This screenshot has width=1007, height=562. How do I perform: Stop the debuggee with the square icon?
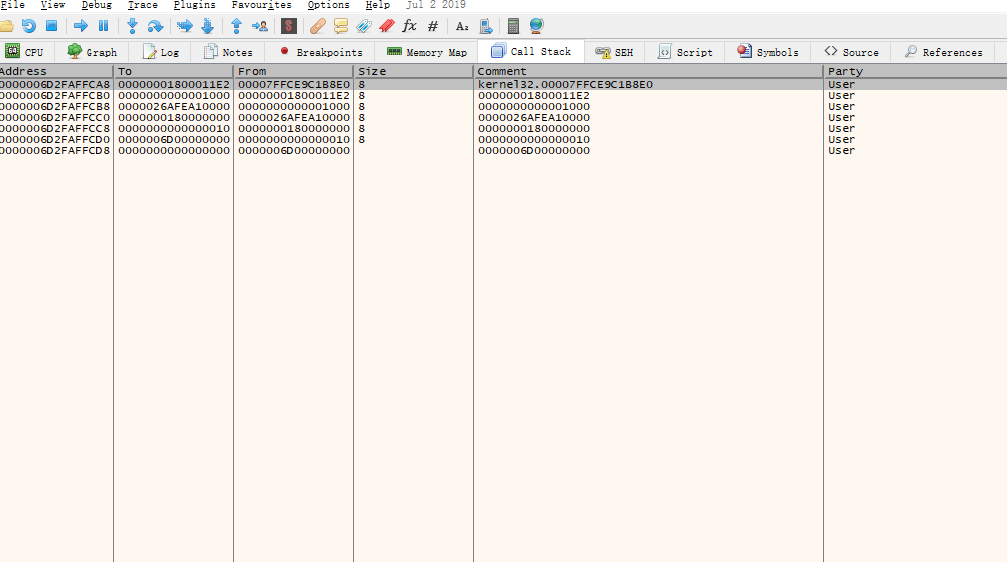(x=51, y=26)
